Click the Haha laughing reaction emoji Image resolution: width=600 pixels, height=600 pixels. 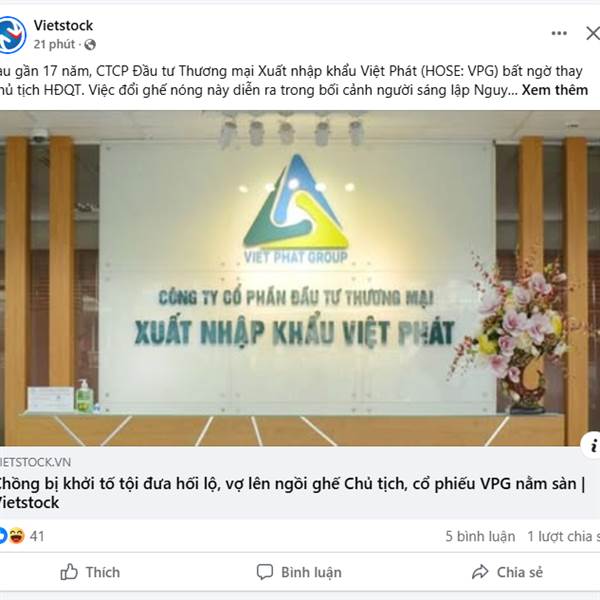tap(16, 536)
